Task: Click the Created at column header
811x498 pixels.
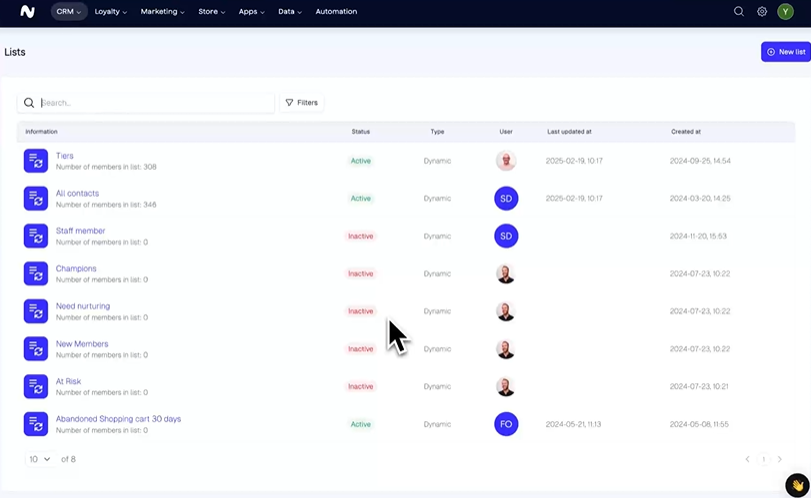Action: tap(686, 131)
